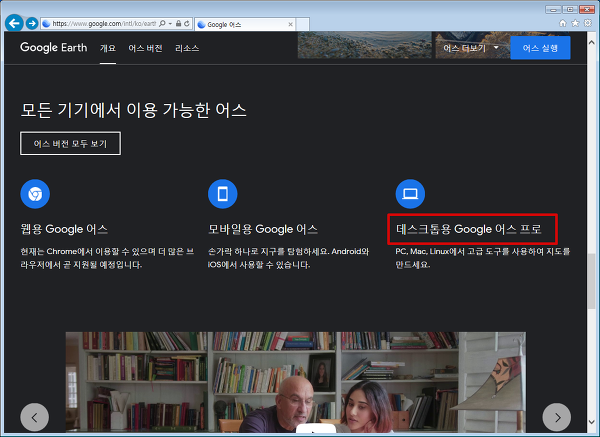The height and width of the screenshot is (437, 600).
Task: Click the Google Earth logo
Action: point(54,47)
